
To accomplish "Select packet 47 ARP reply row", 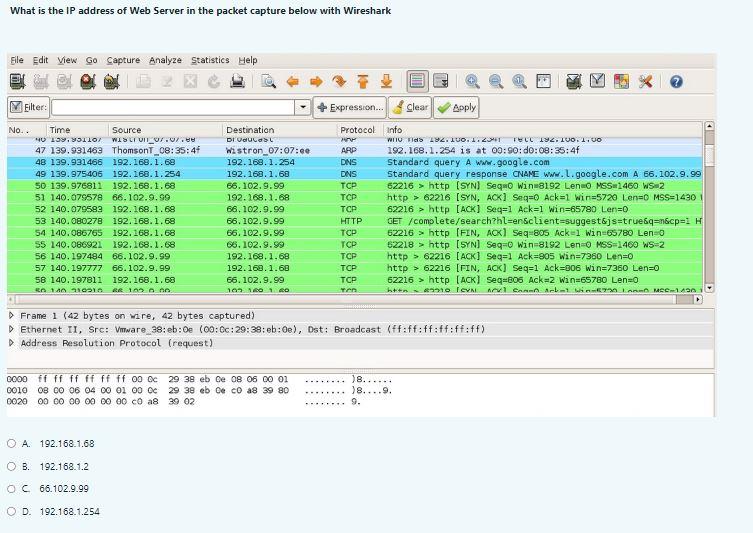I will point(354,150).
